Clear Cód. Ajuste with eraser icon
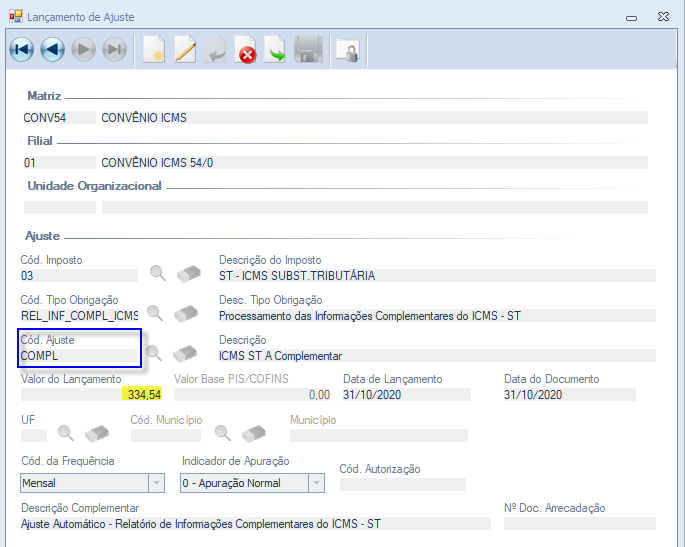Image resolution: width=685 pixels, height=547 pixels. pos(185,353)
